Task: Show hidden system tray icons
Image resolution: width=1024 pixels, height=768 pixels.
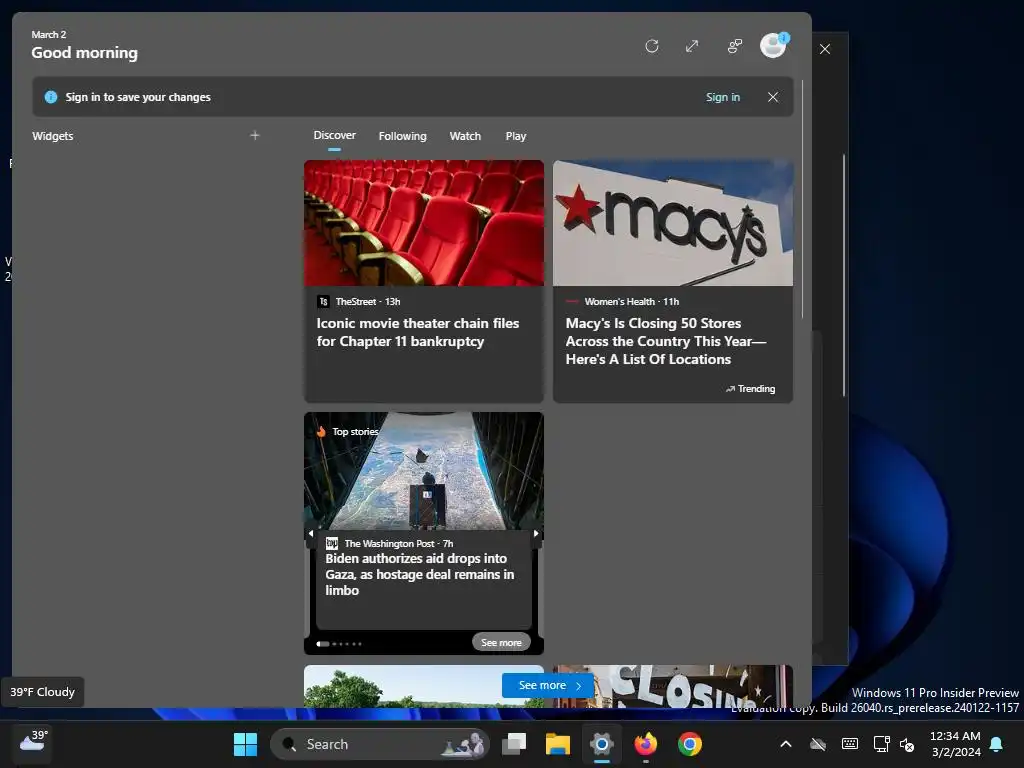Action: 786,744
